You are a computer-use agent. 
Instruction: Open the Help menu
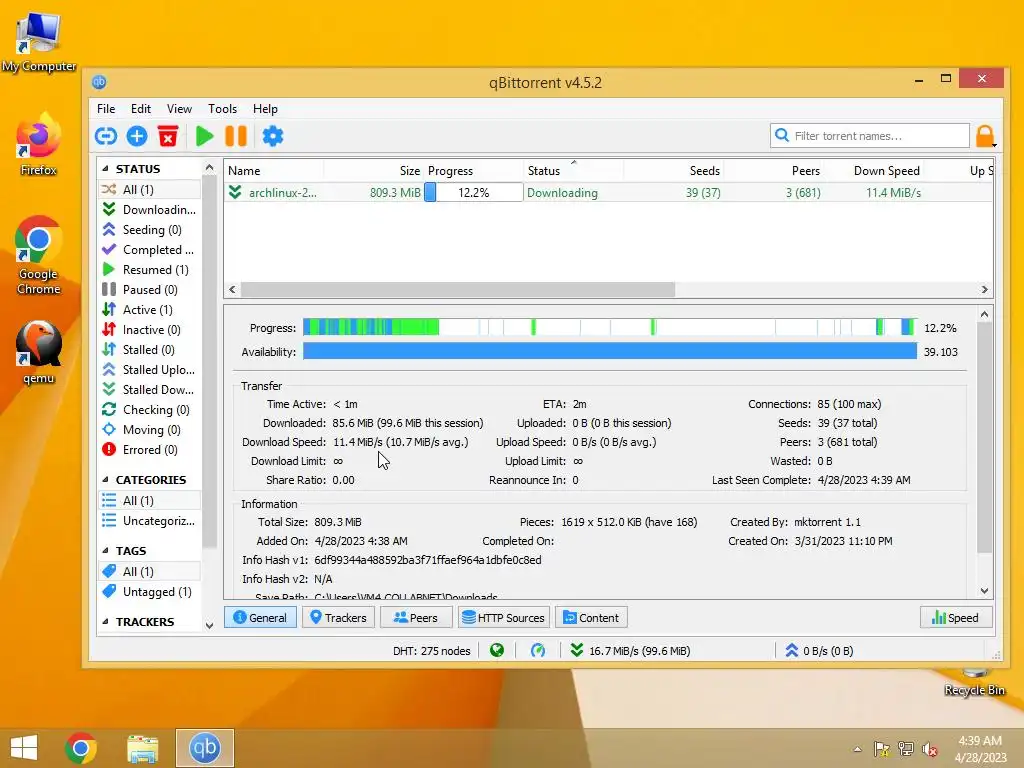tap(265, 109)
